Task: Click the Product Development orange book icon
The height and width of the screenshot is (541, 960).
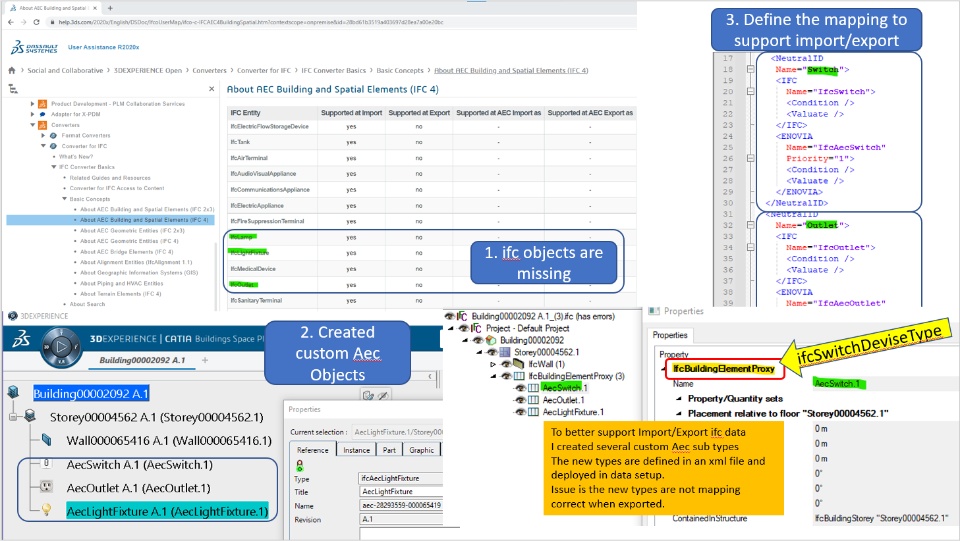Action: [42, 104]
